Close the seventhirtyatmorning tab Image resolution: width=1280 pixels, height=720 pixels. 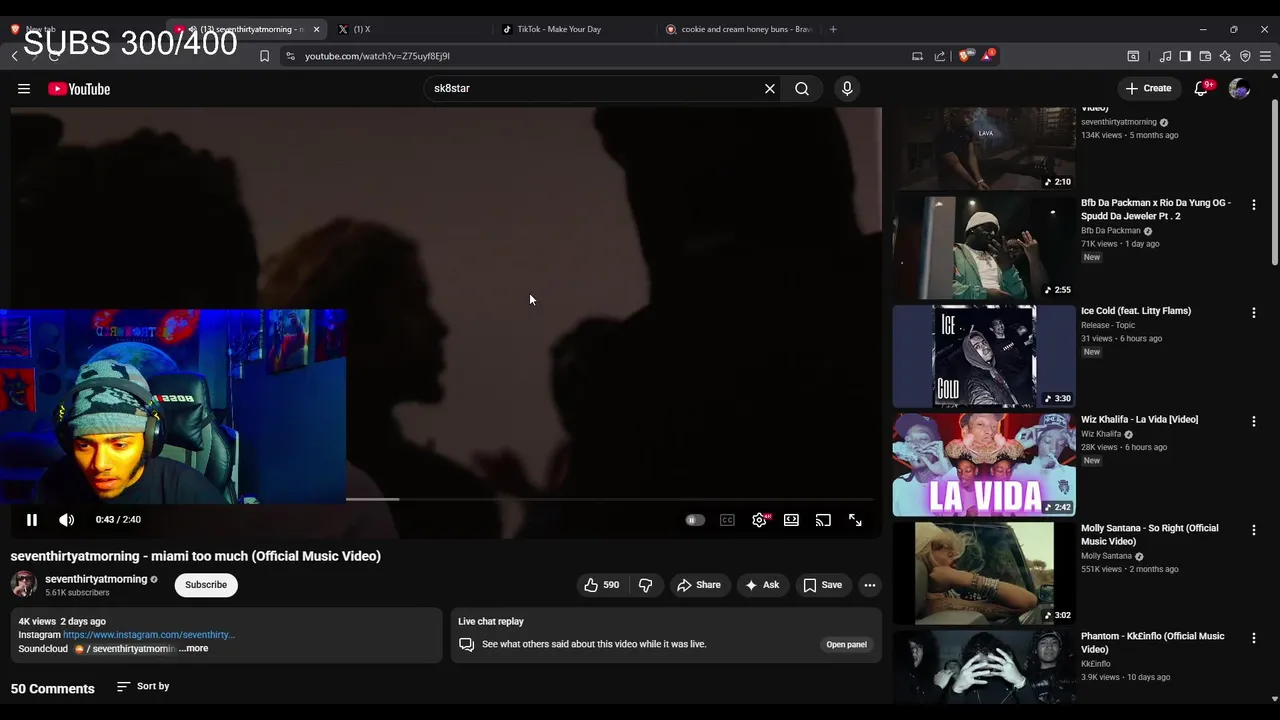pyautogui.click(x=316, y=30)
